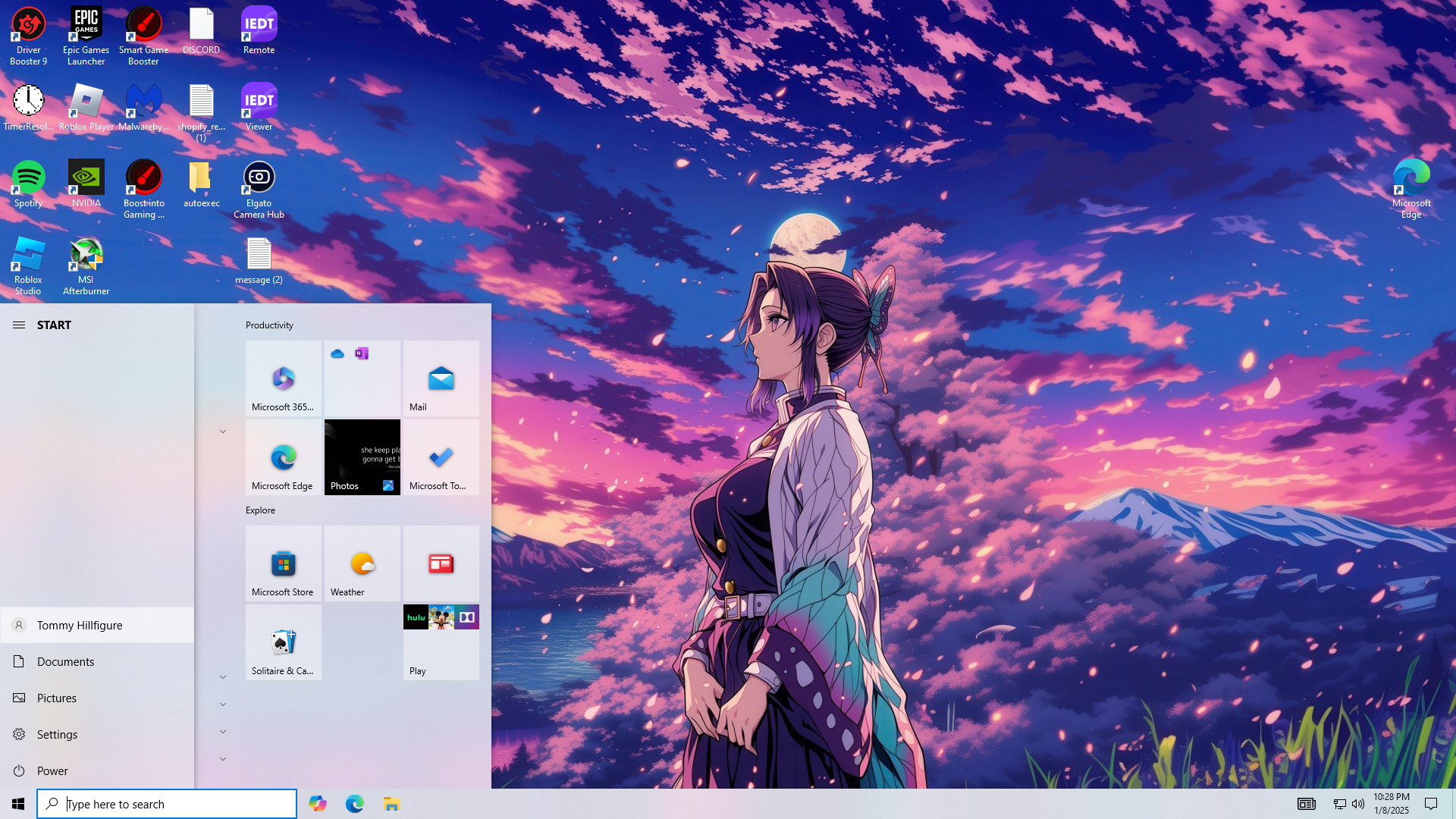Open Documents from Start sidebar
Viewport: 1456px width, 819px height.
65,661
